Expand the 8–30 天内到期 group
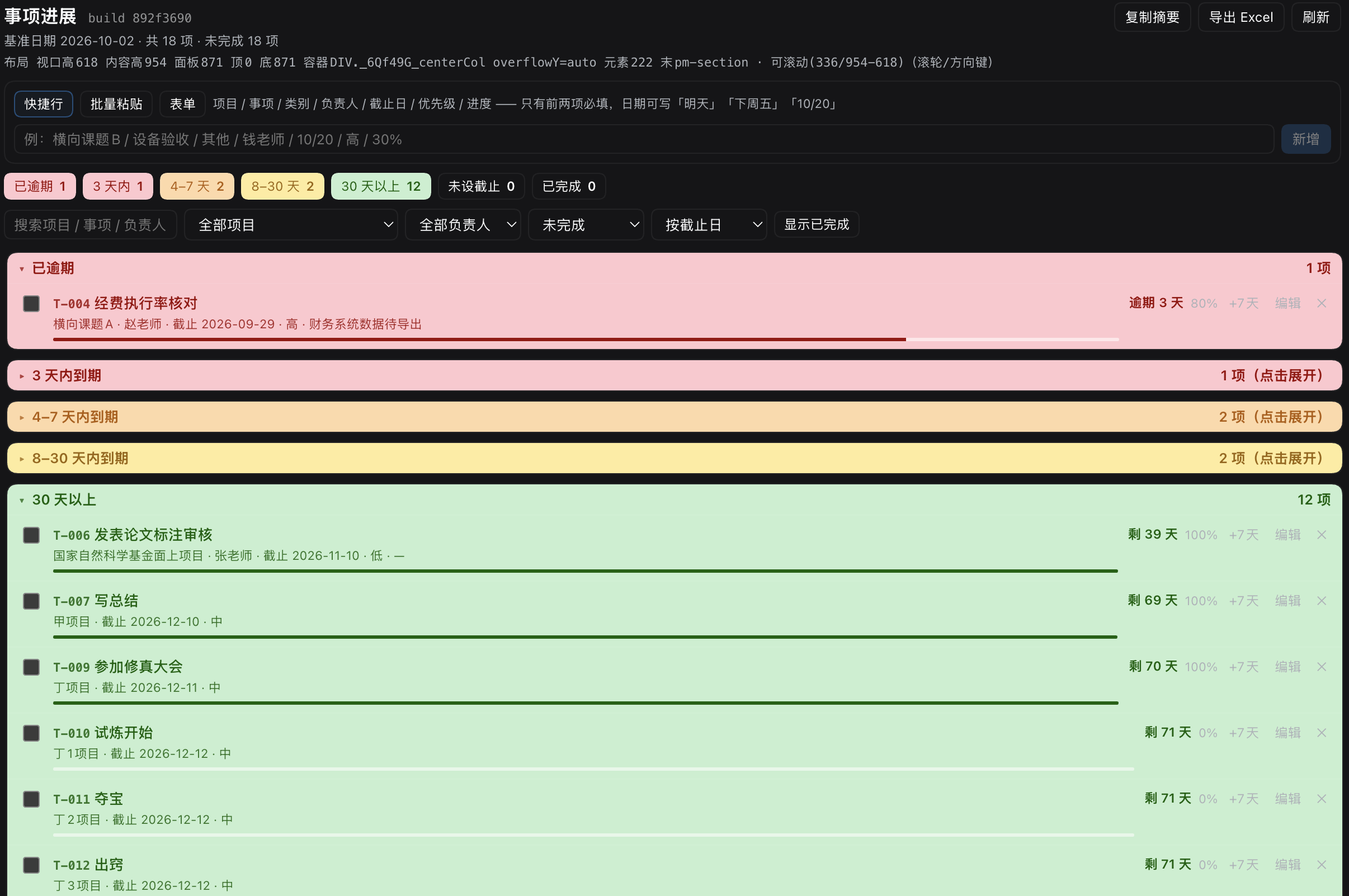Viewport: 1349px width, 896px height. 674,458
